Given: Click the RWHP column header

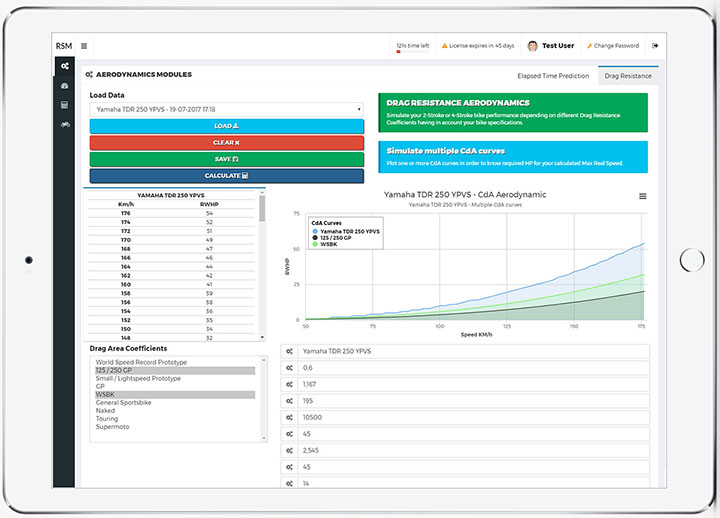Looking at the screenshot, I should [x=209, y=204].
